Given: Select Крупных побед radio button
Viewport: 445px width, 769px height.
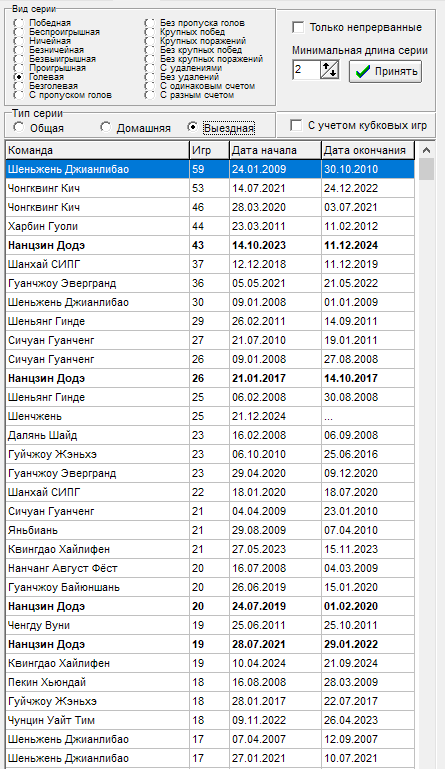Looking at the screenshot, I should coord(150,32).
